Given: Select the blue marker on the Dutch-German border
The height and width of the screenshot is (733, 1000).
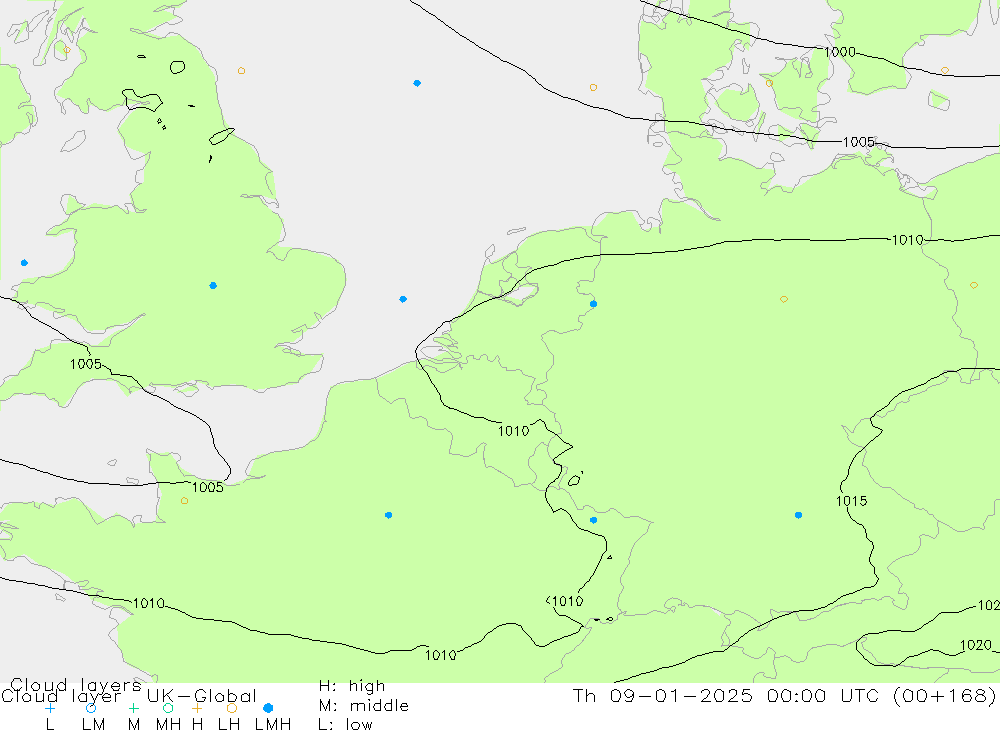Looking at the screenshot, I should point(594,304).
